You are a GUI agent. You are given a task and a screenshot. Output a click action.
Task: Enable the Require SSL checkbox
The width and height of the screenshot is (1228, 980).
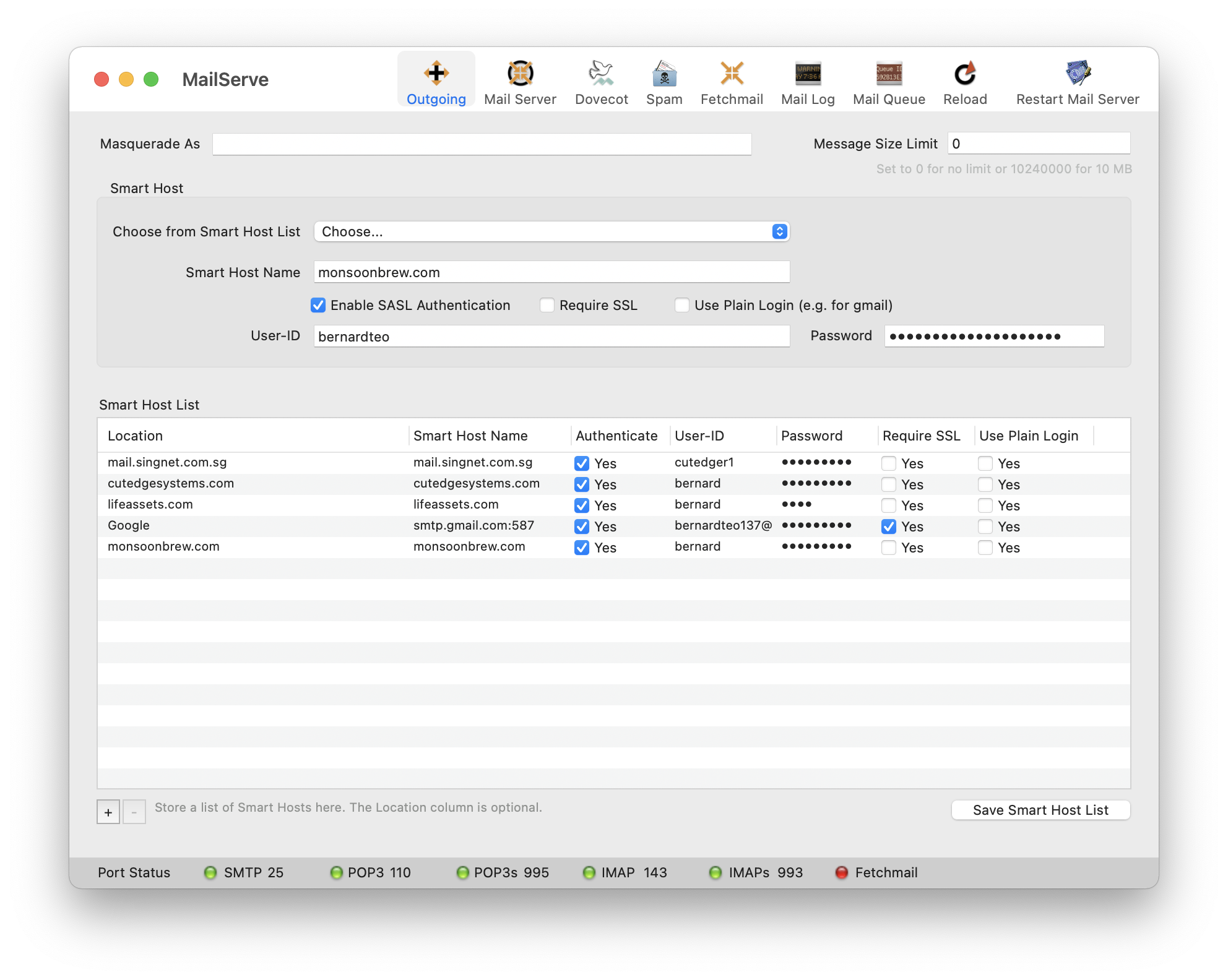(547, 305)
